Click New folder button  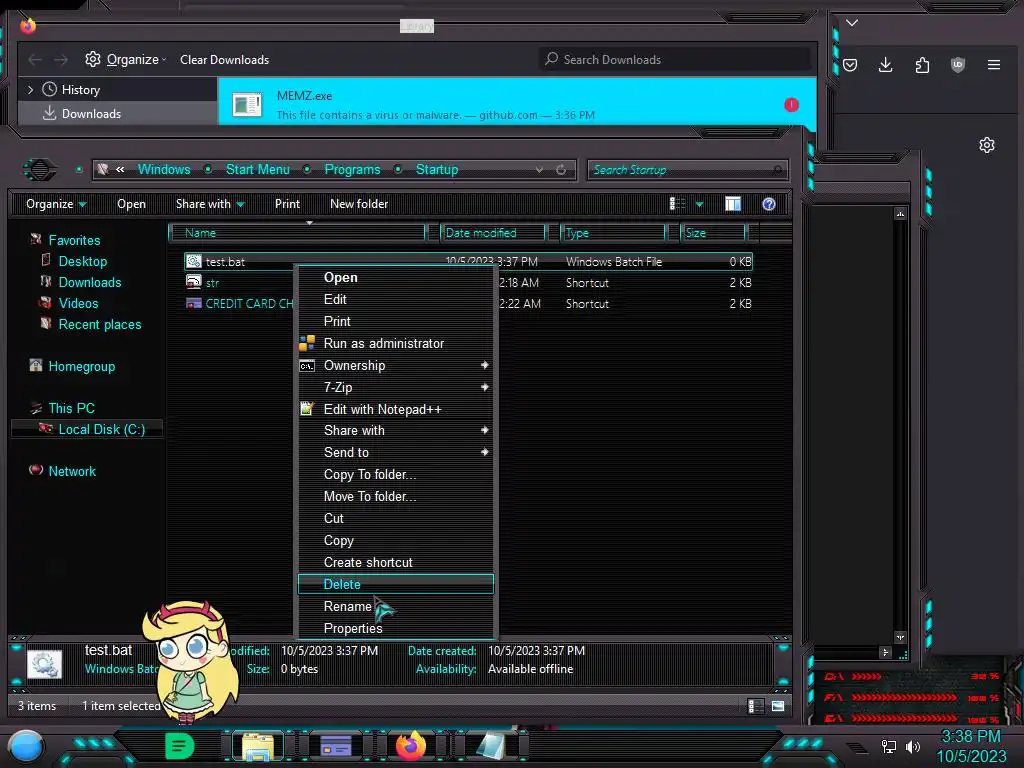359,204
